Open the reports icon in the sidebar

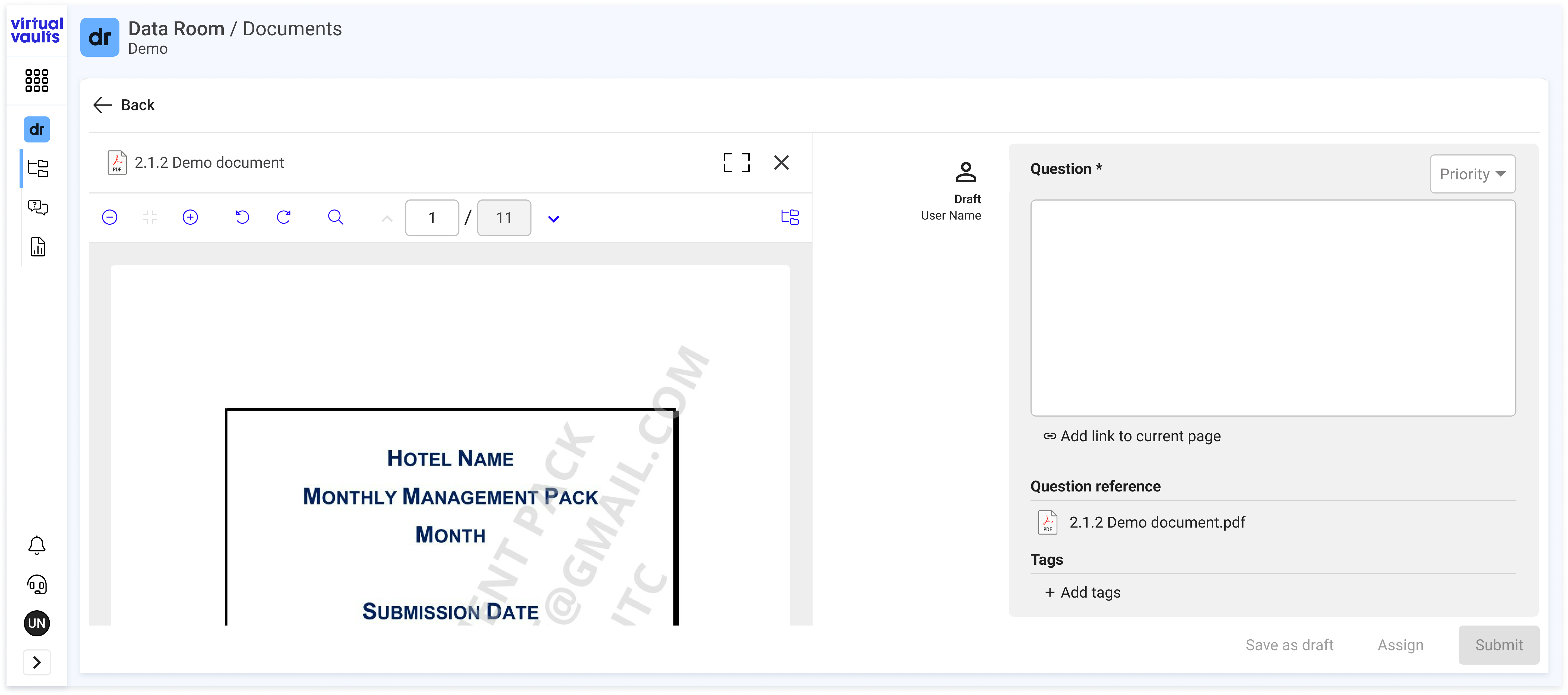click(38, 246)
